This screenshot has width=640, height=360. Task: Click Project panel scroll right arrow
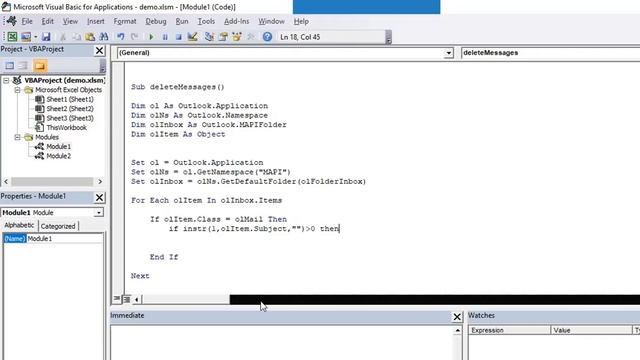(x=100, y=181)
